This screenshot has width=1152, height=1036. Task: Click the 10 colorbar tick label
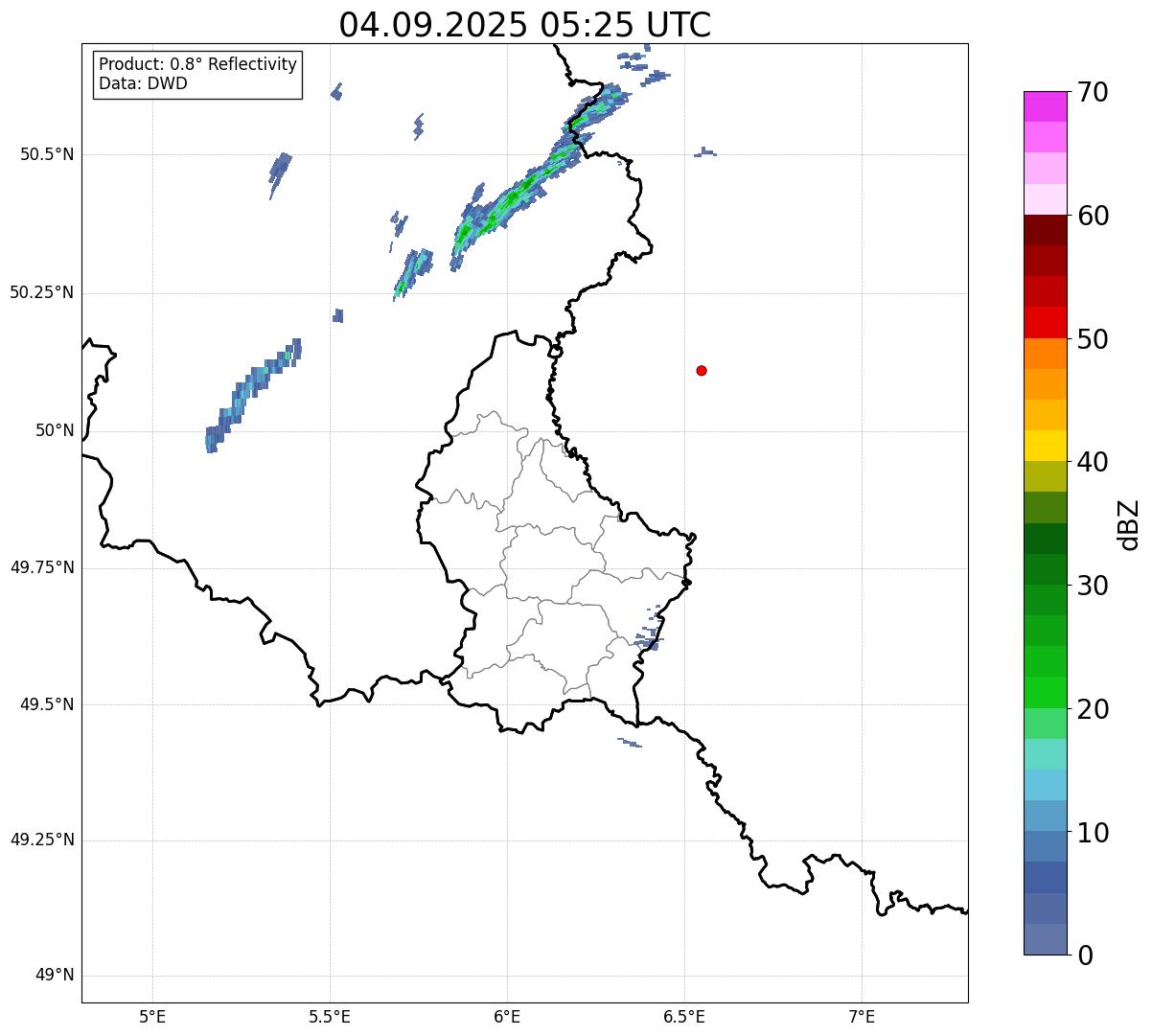pos(1093,833)
